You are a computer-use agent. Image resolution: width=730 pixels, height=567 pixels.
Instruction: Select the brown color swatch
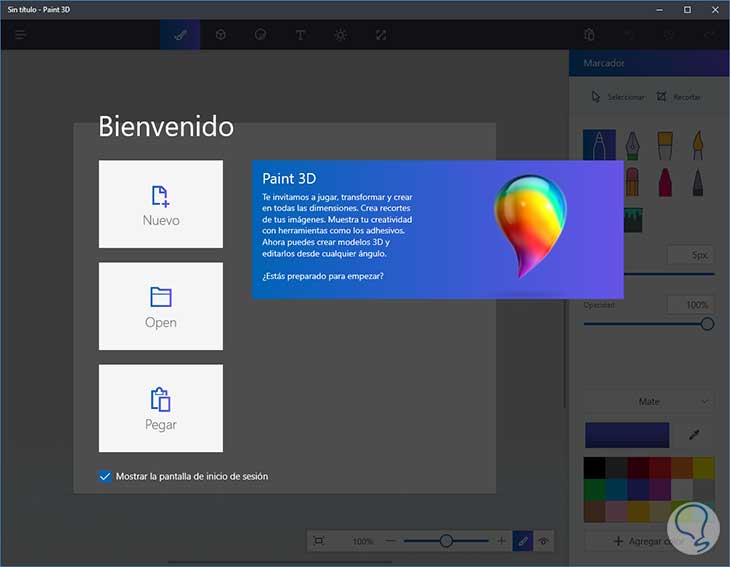[595, 511]
